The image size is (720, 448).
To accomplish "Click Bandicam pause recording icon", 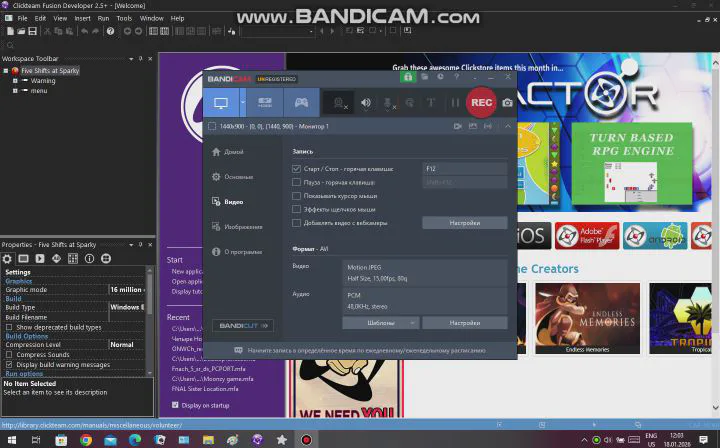I will pyautogui.click(x=455, y=103).
